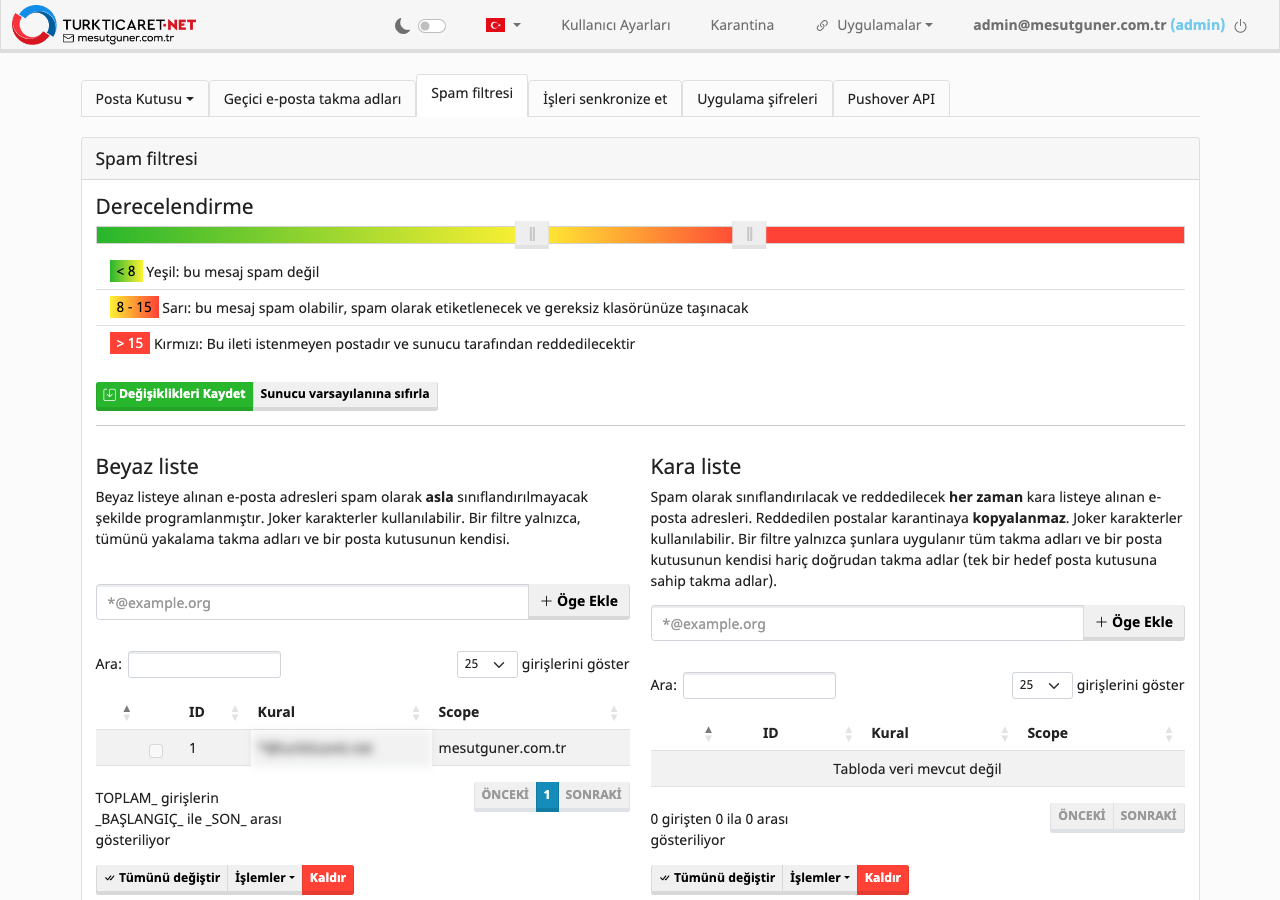Click Değişiklikleri Kaydet button
1280x900 pixels.
[x=174, y=394]
